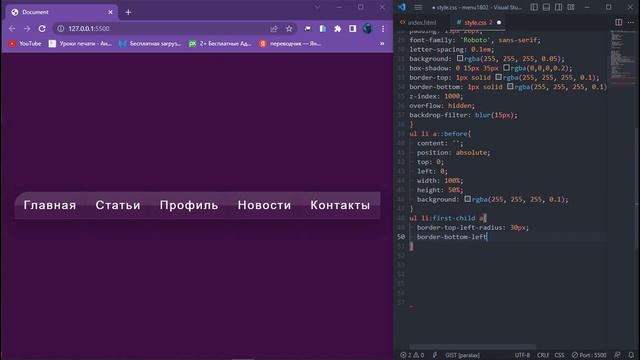This screenshot has width=640, height=360.
Task: Open feedback icon in status bar
Action: [x=617, y=355]
